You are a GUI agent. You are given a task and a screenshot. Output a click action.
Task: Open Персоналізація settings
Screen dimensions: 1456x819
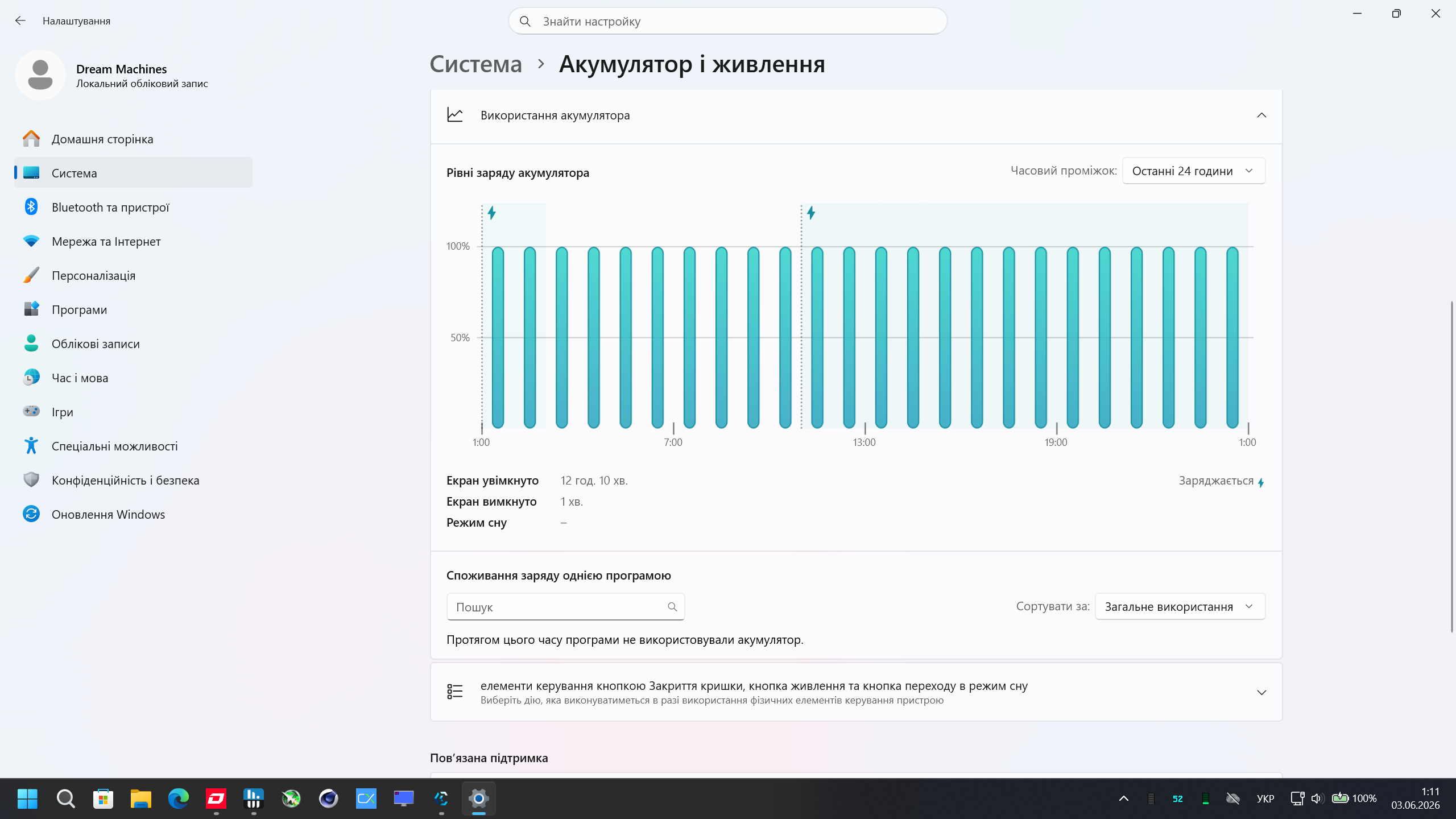tap(133, 275)
